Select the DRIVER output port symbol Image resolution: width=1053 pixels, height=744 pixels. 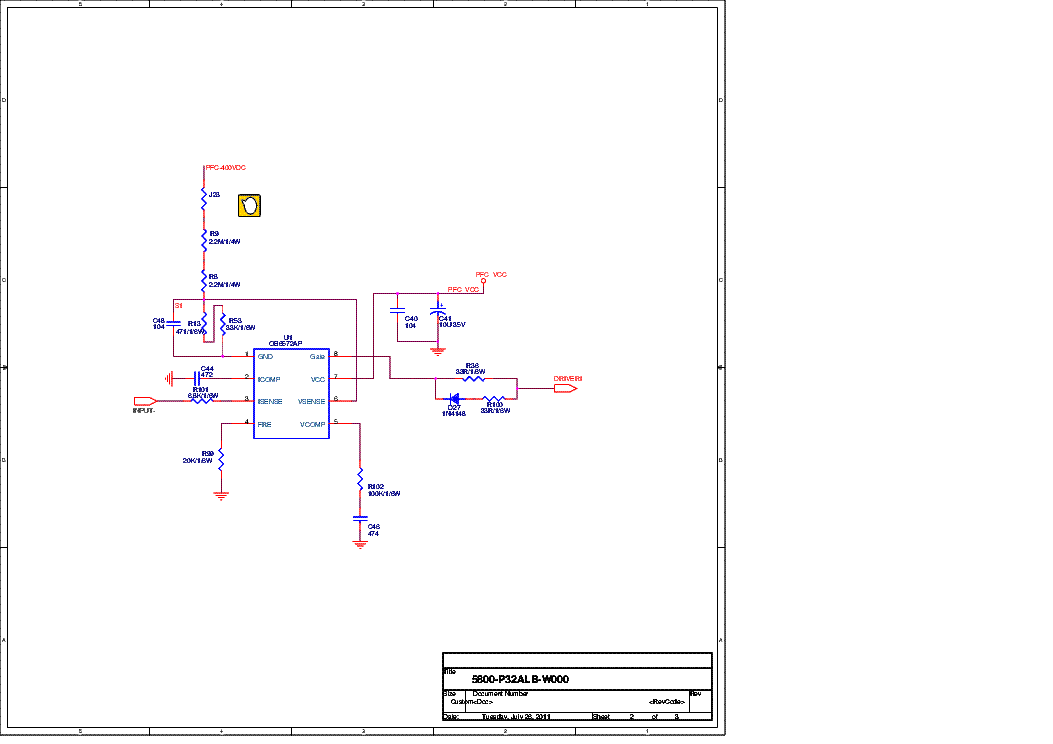565,388
